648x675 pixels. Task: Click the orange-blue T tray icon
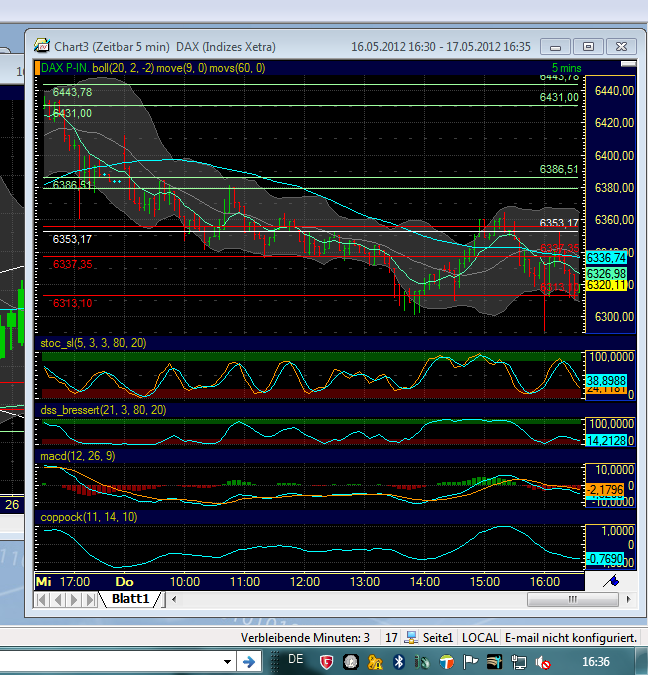click(x=446, y=662)
